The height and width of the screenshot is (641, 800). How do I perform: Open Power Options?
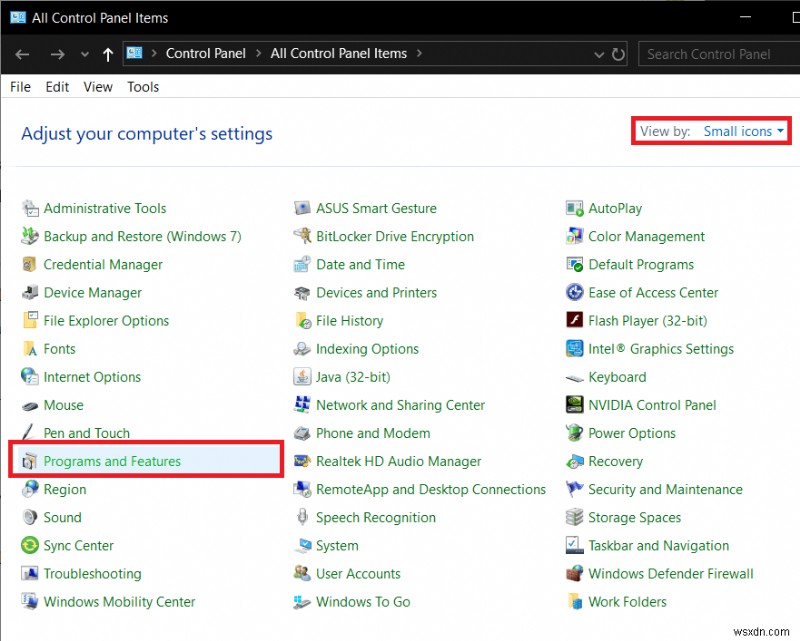[628, 433]
